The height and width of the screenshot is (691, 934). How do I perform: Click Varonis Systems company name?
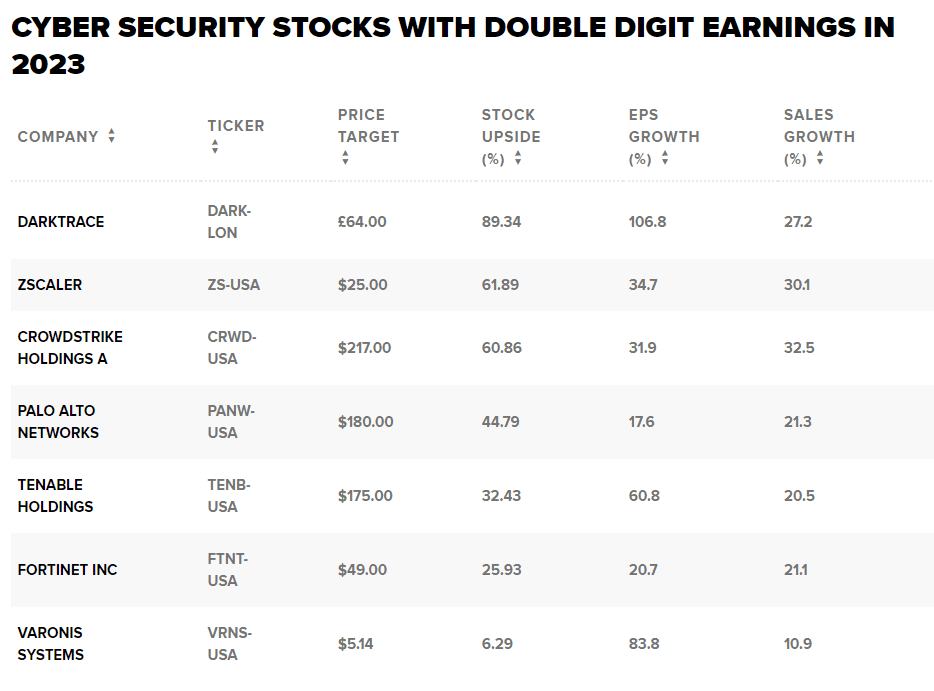coord(51,644)
